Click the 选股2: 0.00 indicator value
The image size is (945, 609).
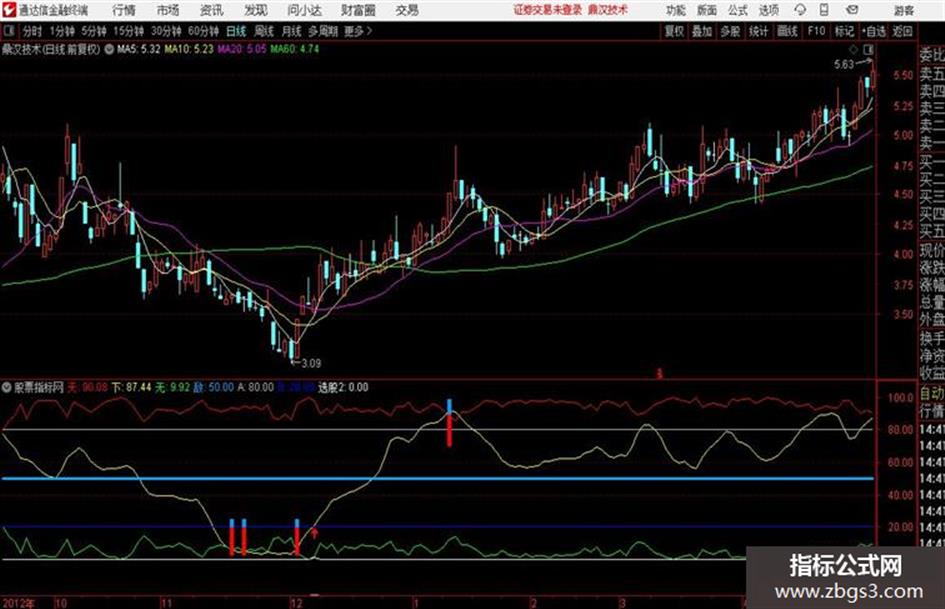pyautogui.click(x=343, y=387)
